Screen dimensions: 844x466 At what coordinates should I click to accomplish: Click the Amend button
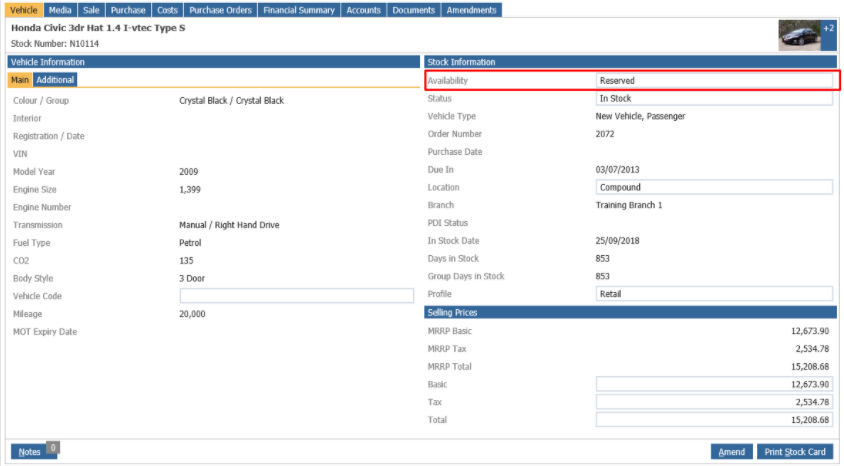click(x=732, y=452)
